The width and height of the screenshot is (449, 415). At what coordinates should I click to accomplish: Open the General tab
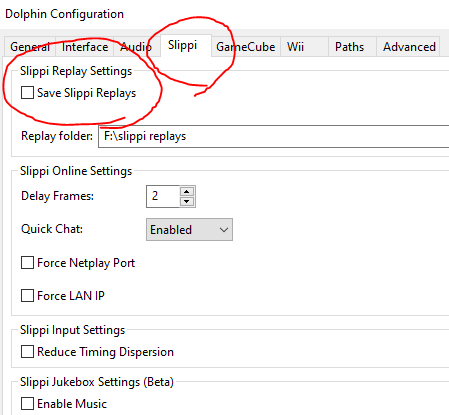tap(30, 47)
